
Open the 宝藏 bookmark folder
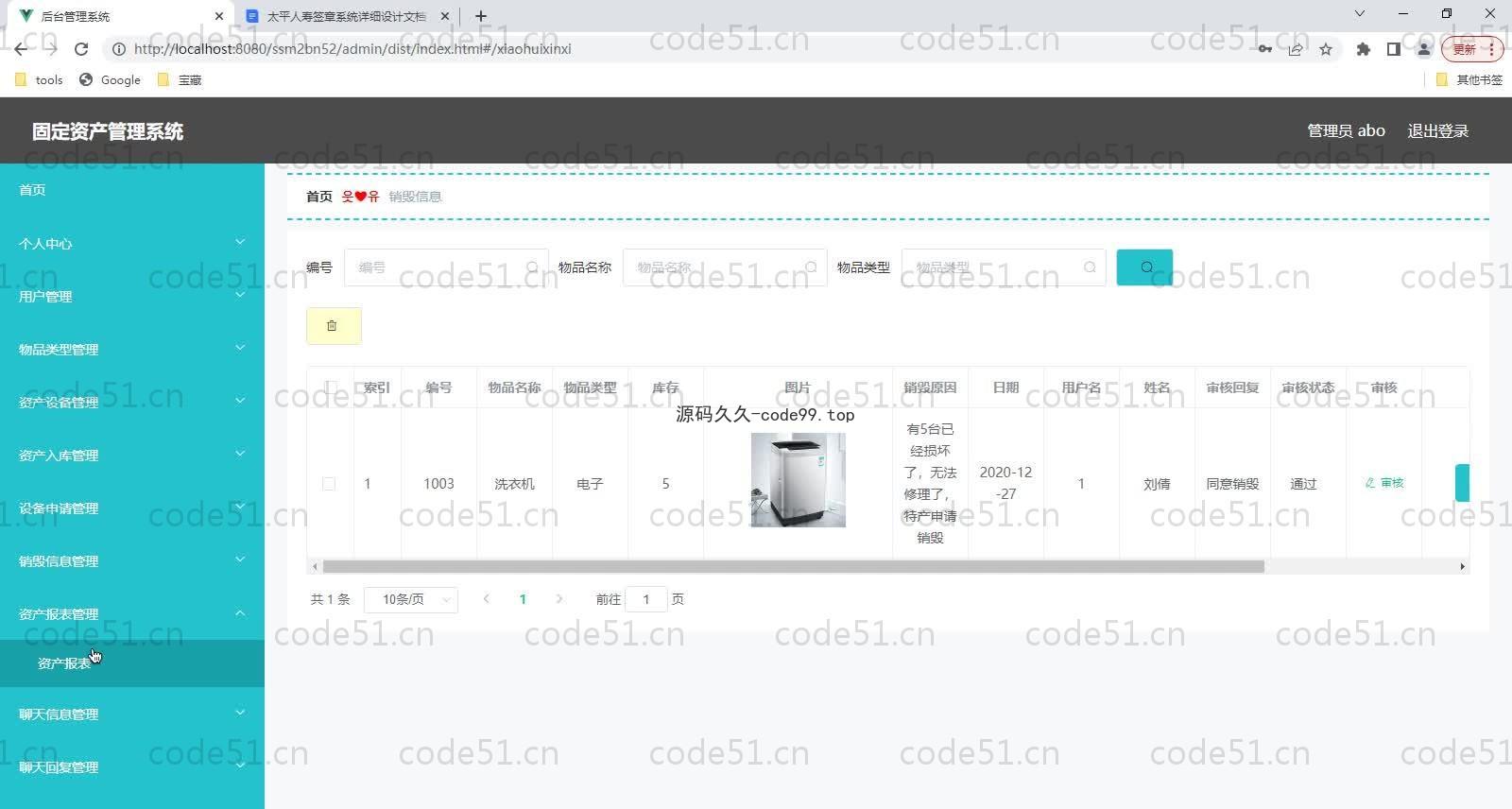click(180, 80)
